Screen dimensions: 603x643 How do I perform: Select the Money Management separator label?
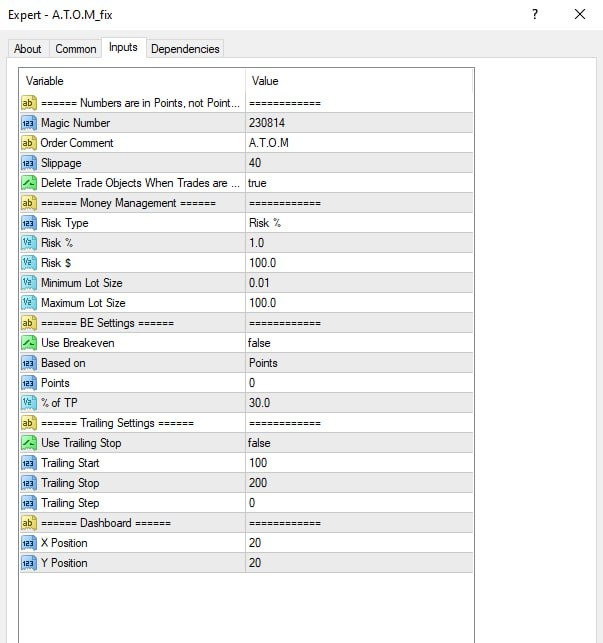pos(128,203)
